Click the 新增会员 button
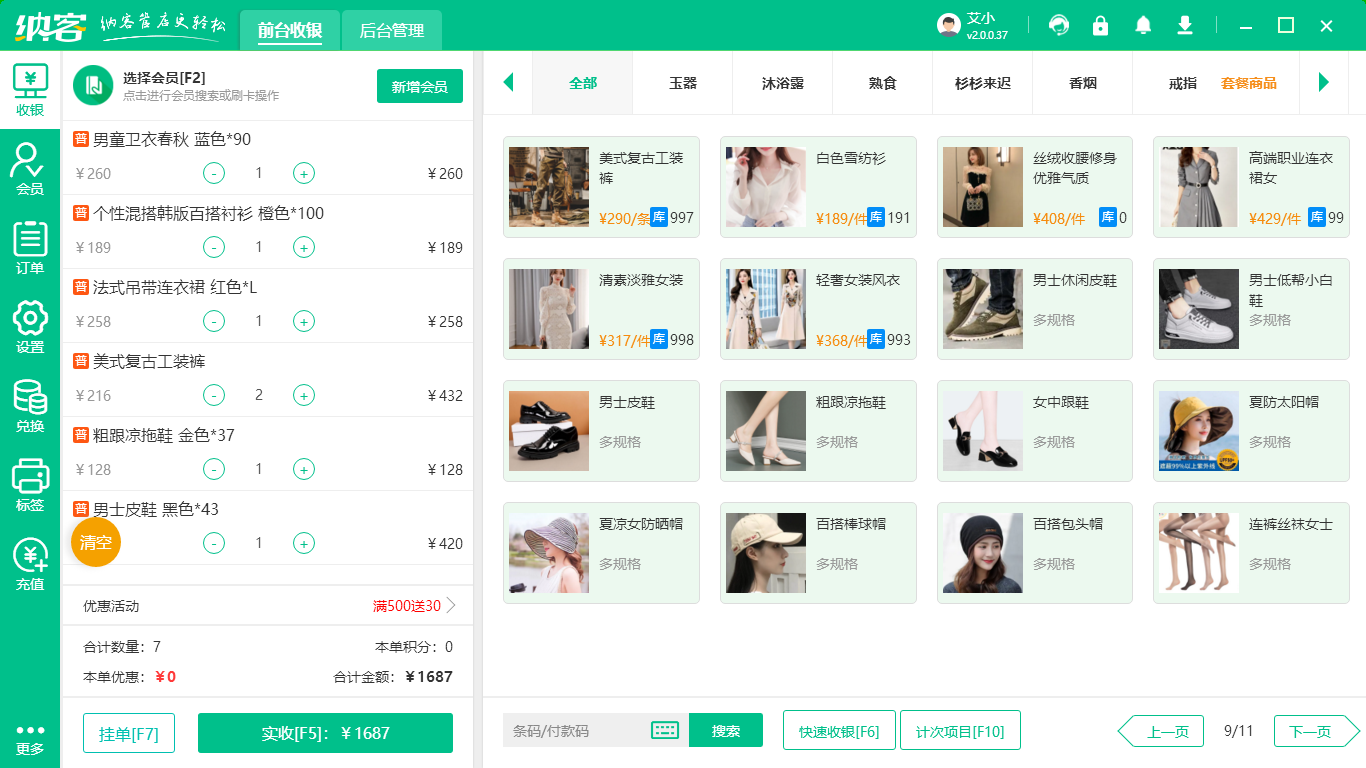 click(x=419, y=86)
